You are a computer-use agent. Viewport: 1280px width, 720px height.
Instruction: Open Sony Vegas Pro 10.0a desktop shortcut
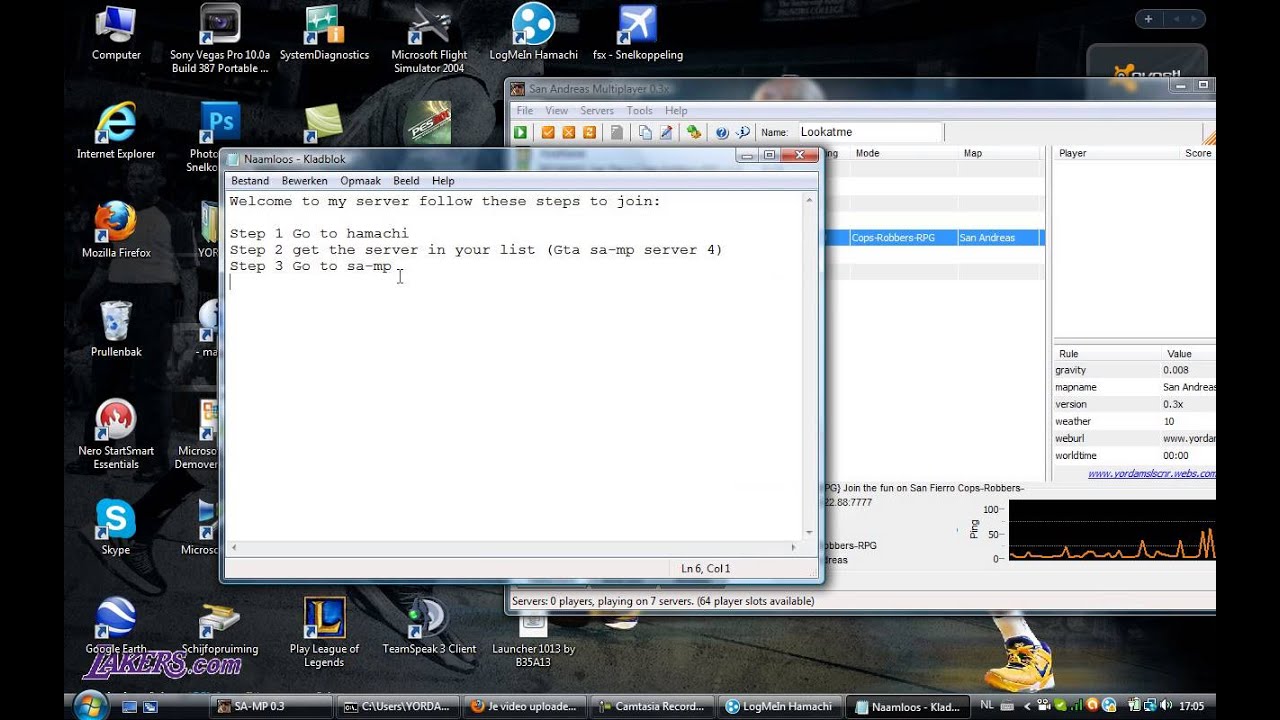coord(220,40)
